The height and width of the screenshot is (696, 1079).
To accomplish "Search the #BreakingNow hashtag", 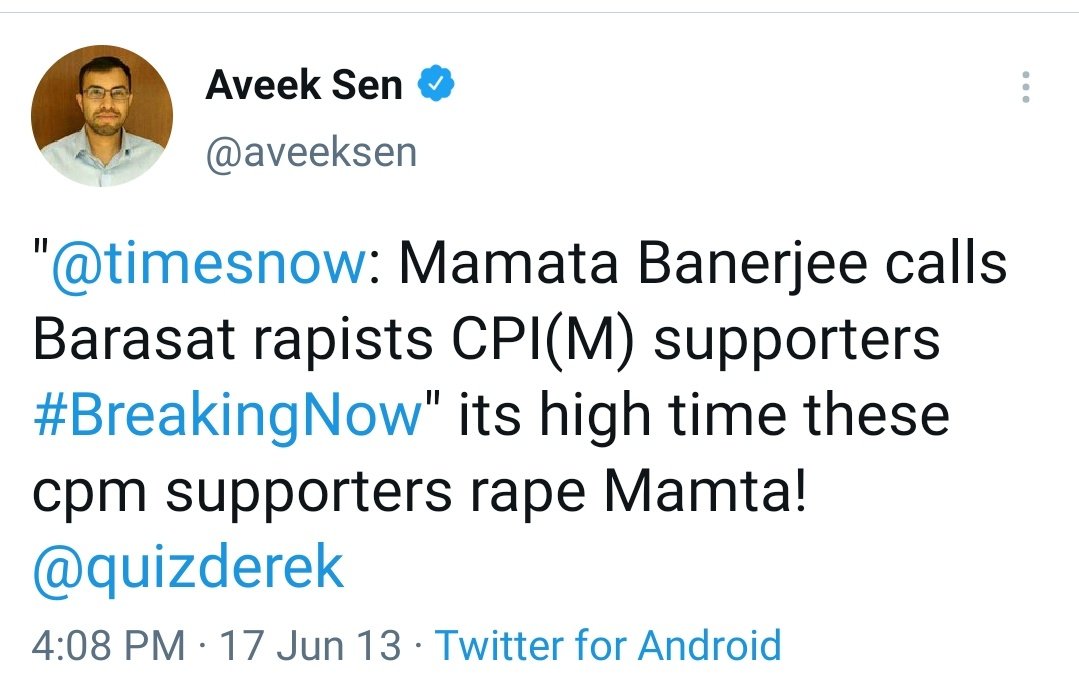I will pyautogui.click(x=227, y=413).
